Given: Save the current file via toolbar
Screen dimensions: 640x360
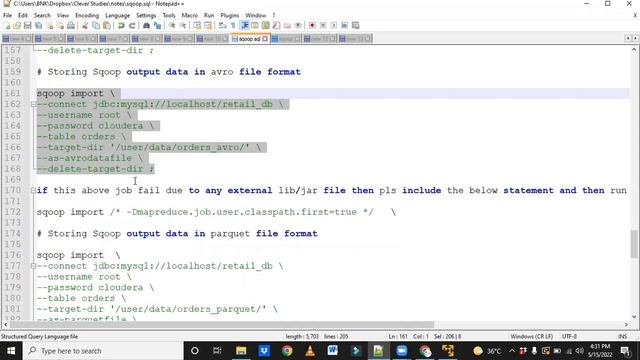Looking at the screenshot, I should click(x=27, y=26).
